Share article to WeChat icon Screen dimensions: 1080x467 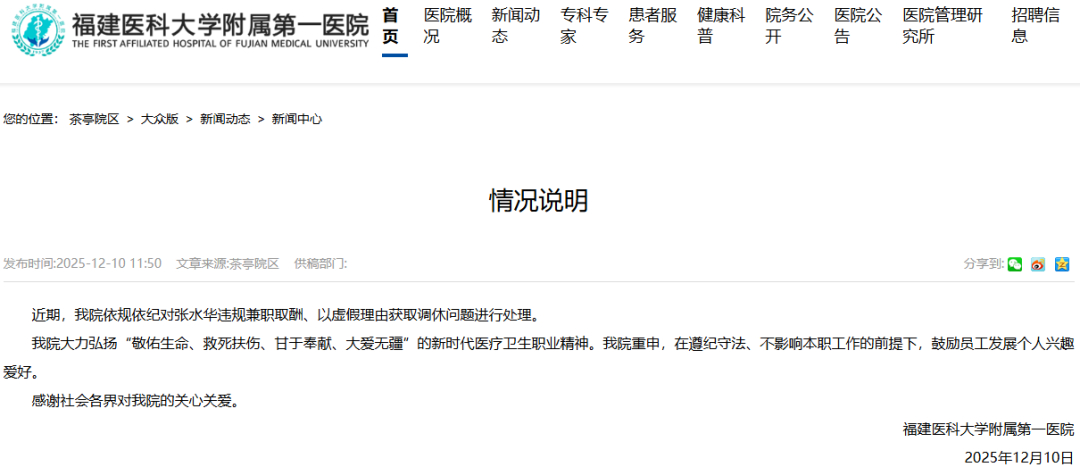click(1015, 264)
